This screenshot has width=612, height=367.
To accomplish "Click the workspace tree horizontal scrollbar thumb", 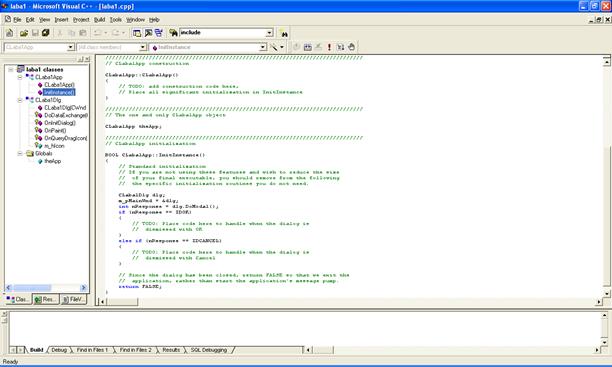I will [x=32, y=288].
